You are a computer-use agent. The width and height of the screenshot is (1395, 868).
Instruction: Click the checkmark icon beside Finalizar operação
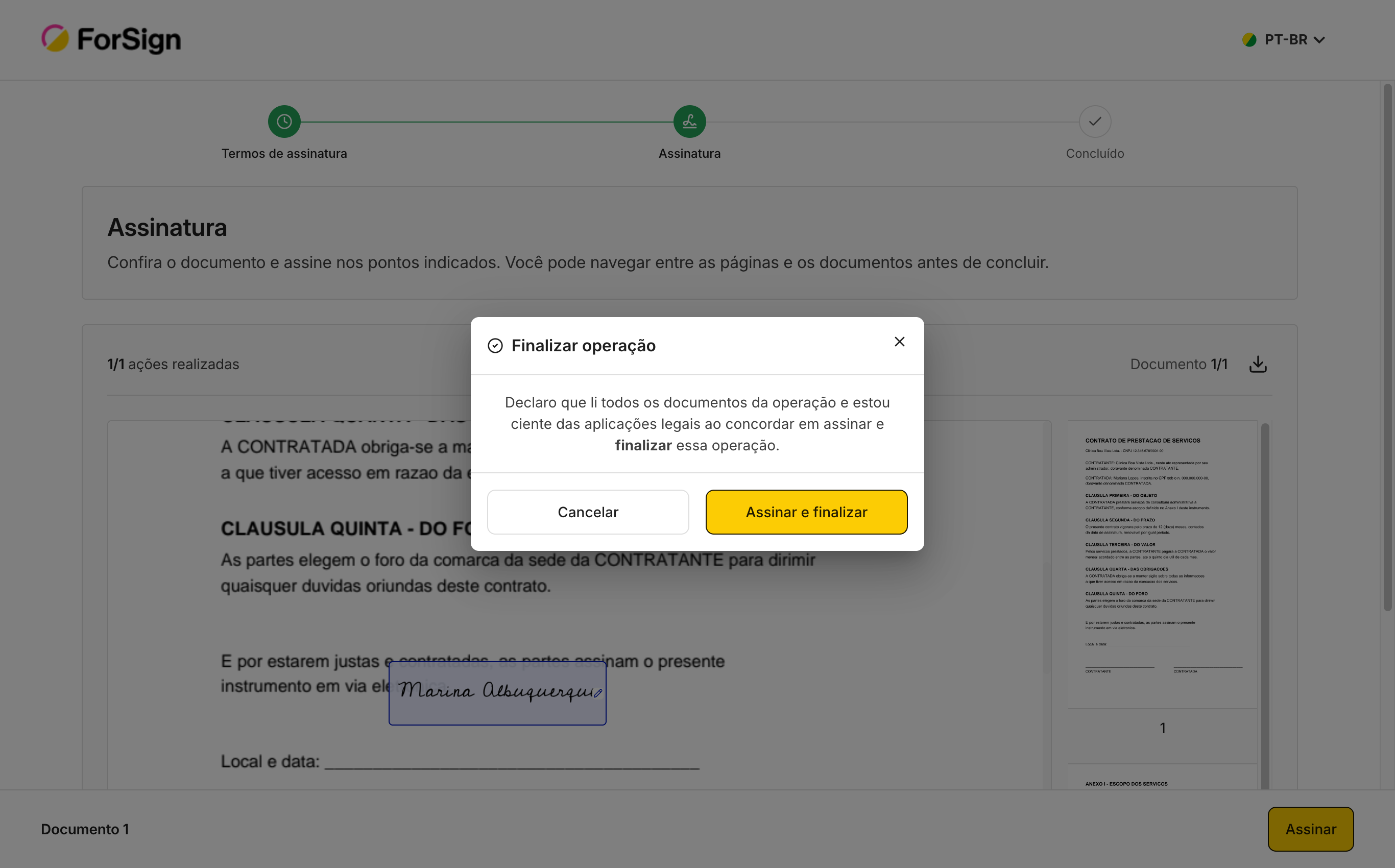point(495,346)
